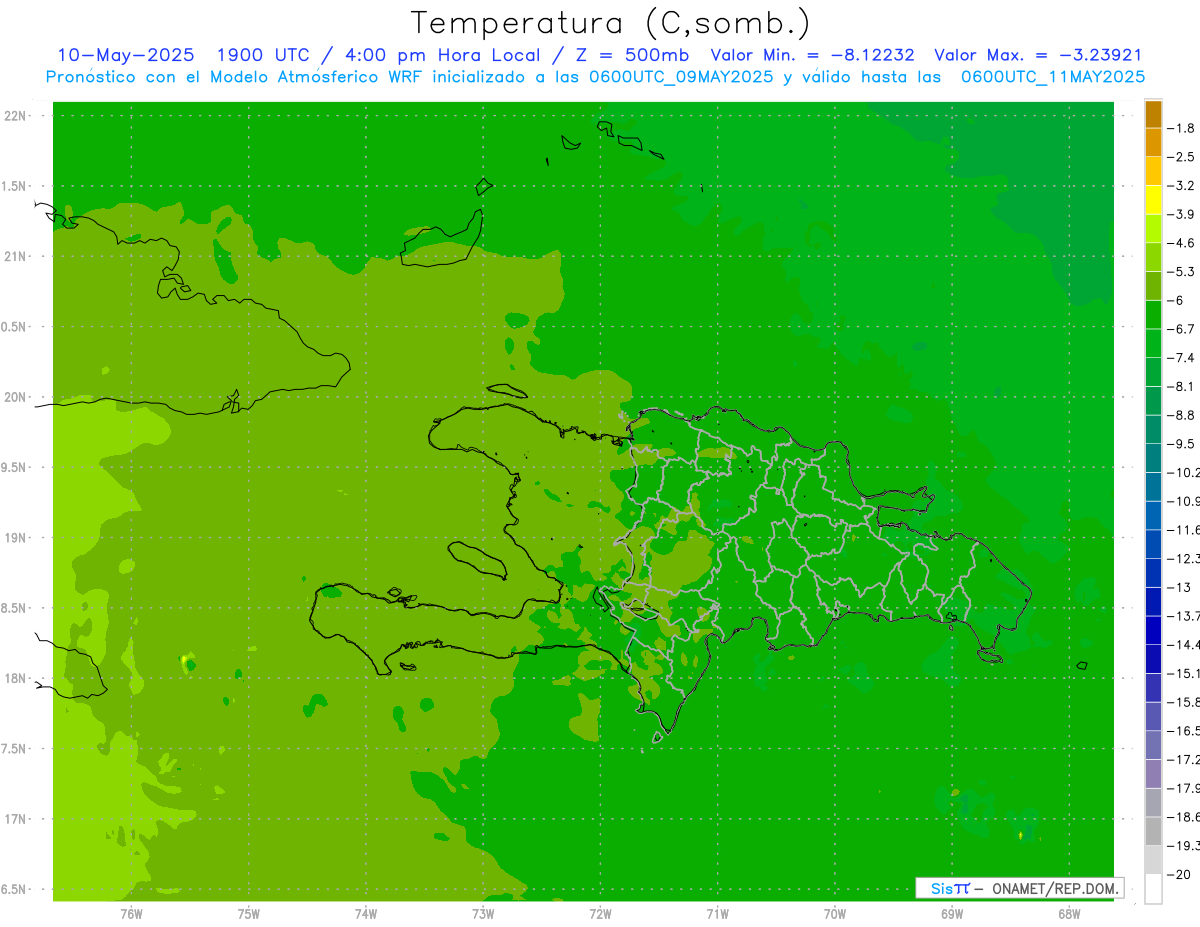Click the "68W" longitude axis label
Image resolution: width=1200 pixels, height=927 pixels.
[x=1069, y=913]
